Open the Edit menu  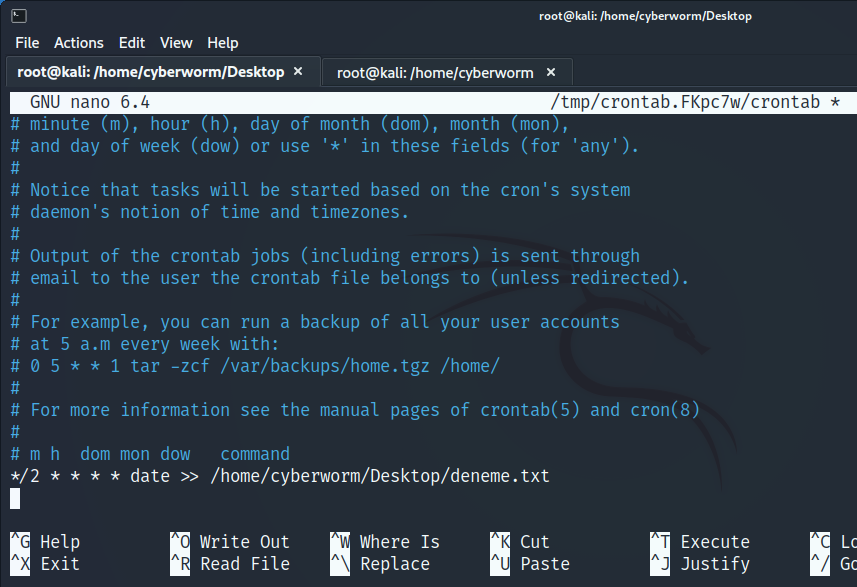132,43
